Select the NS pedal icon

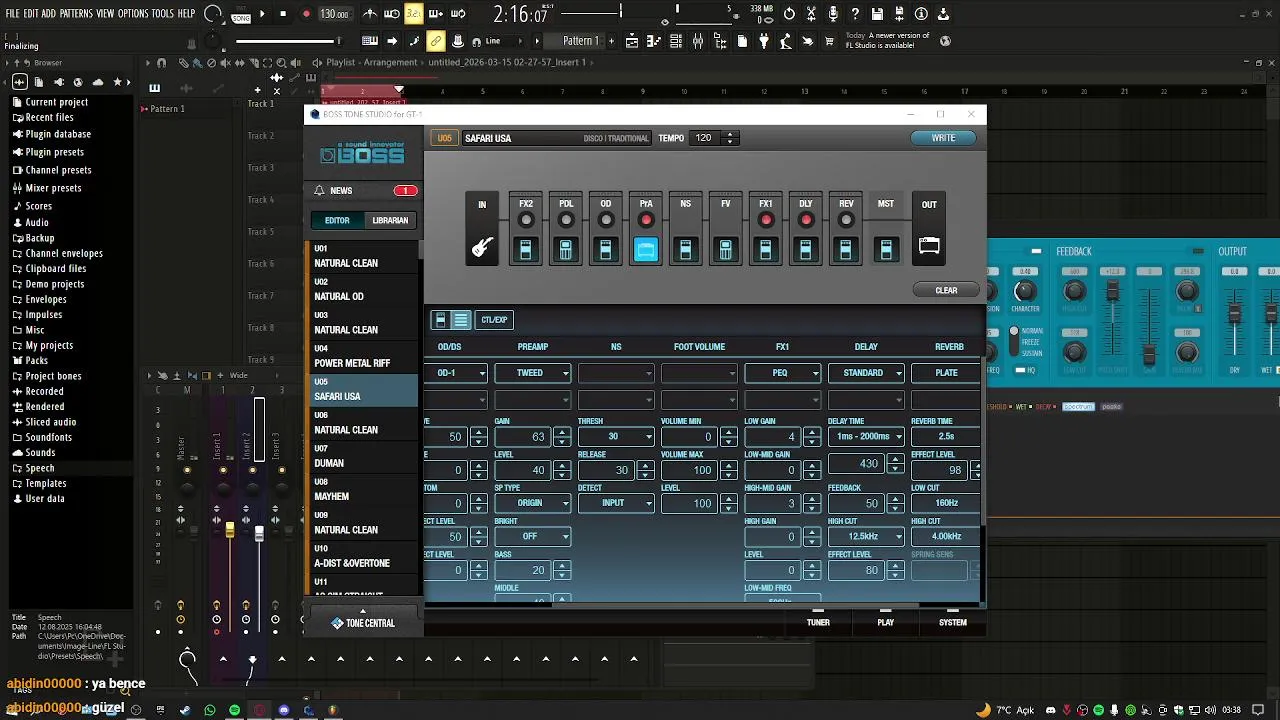[686, 249]
